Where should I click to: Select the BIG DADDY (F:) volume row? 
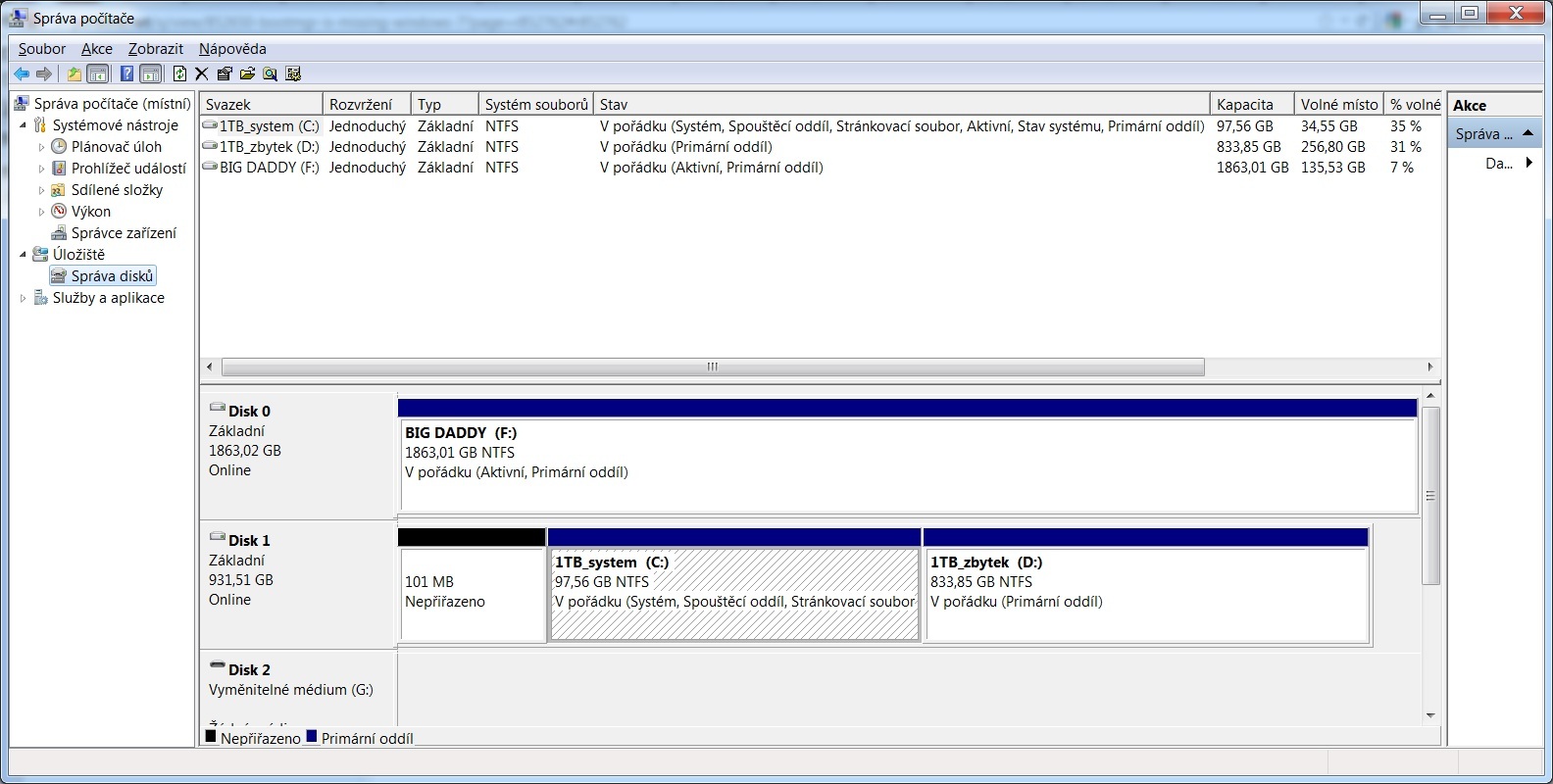(822, 168)
